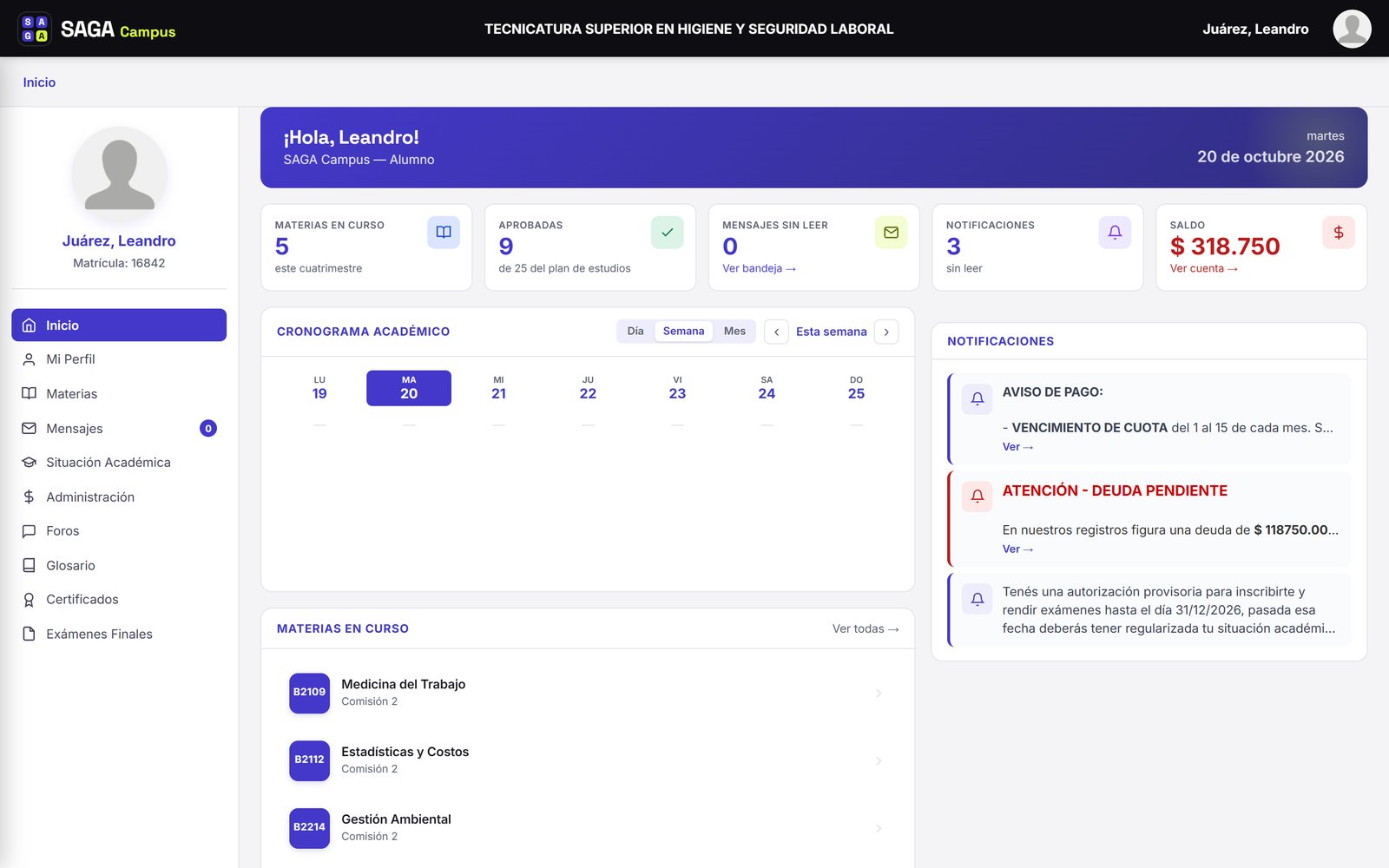Go to next week in cronograma
Viewport: 1389px width, 868px height.
(886, 332)
